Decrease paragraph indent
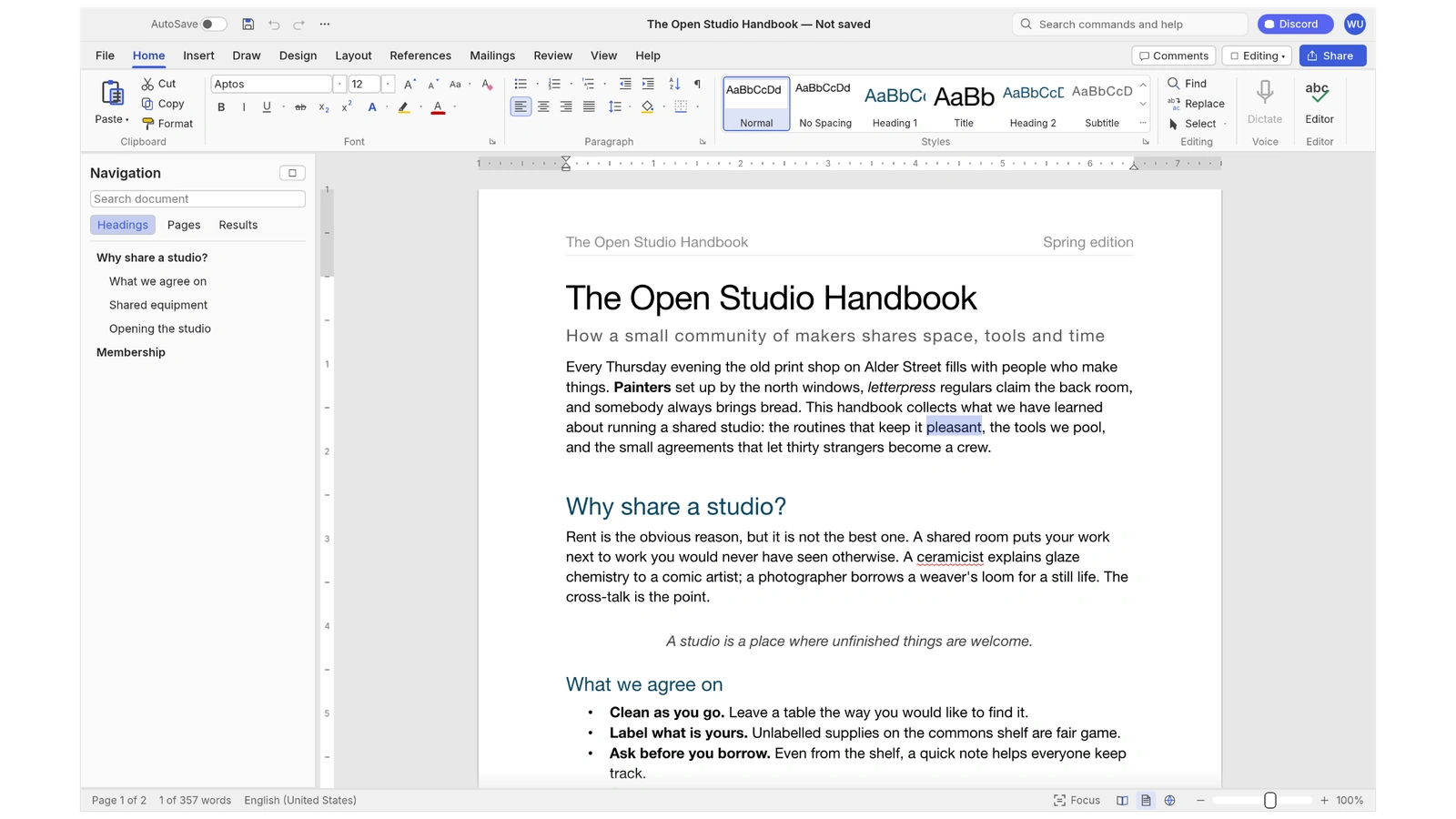Image resolution: width=1456 pixels, height=819 pixels. click(625, 84)
